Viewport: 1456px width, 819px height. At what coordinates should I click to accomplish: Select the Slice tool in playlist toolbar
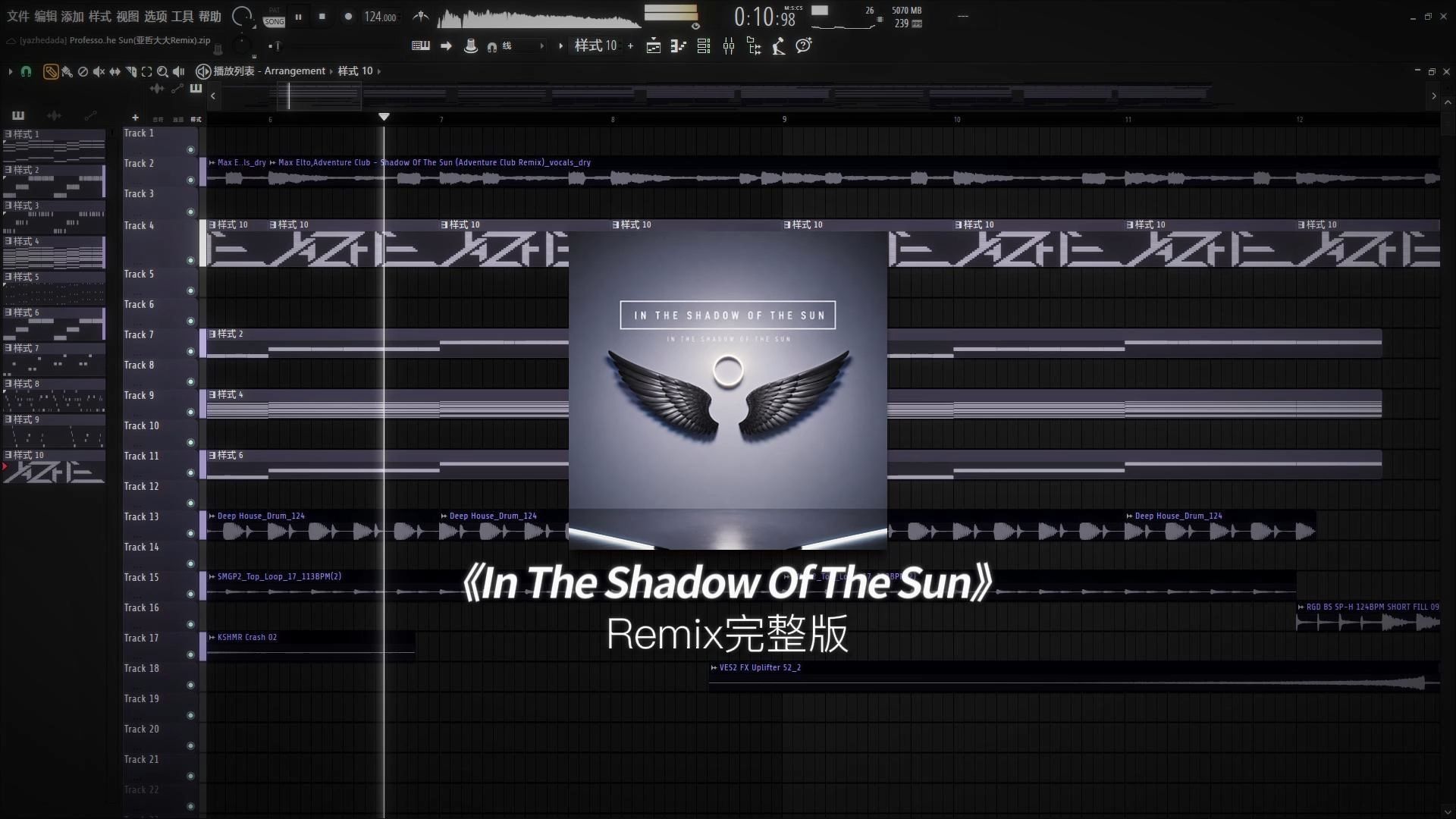coord(130,71)
